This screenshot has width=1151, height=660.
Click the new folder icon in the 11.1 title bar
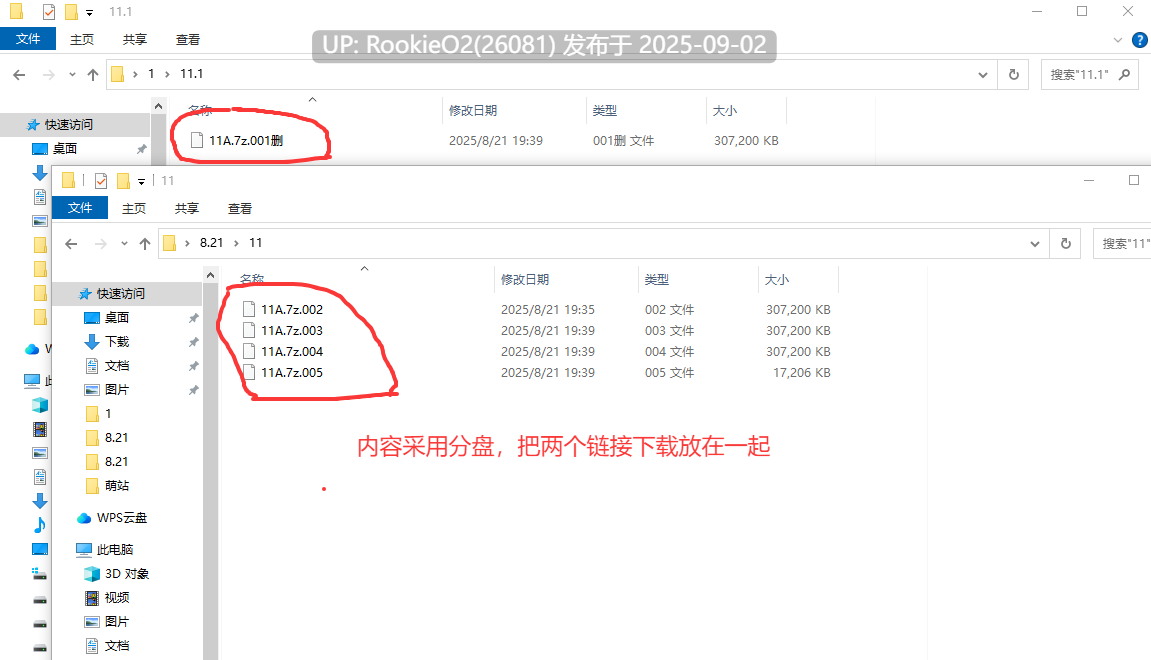click(x=71, y=12)
